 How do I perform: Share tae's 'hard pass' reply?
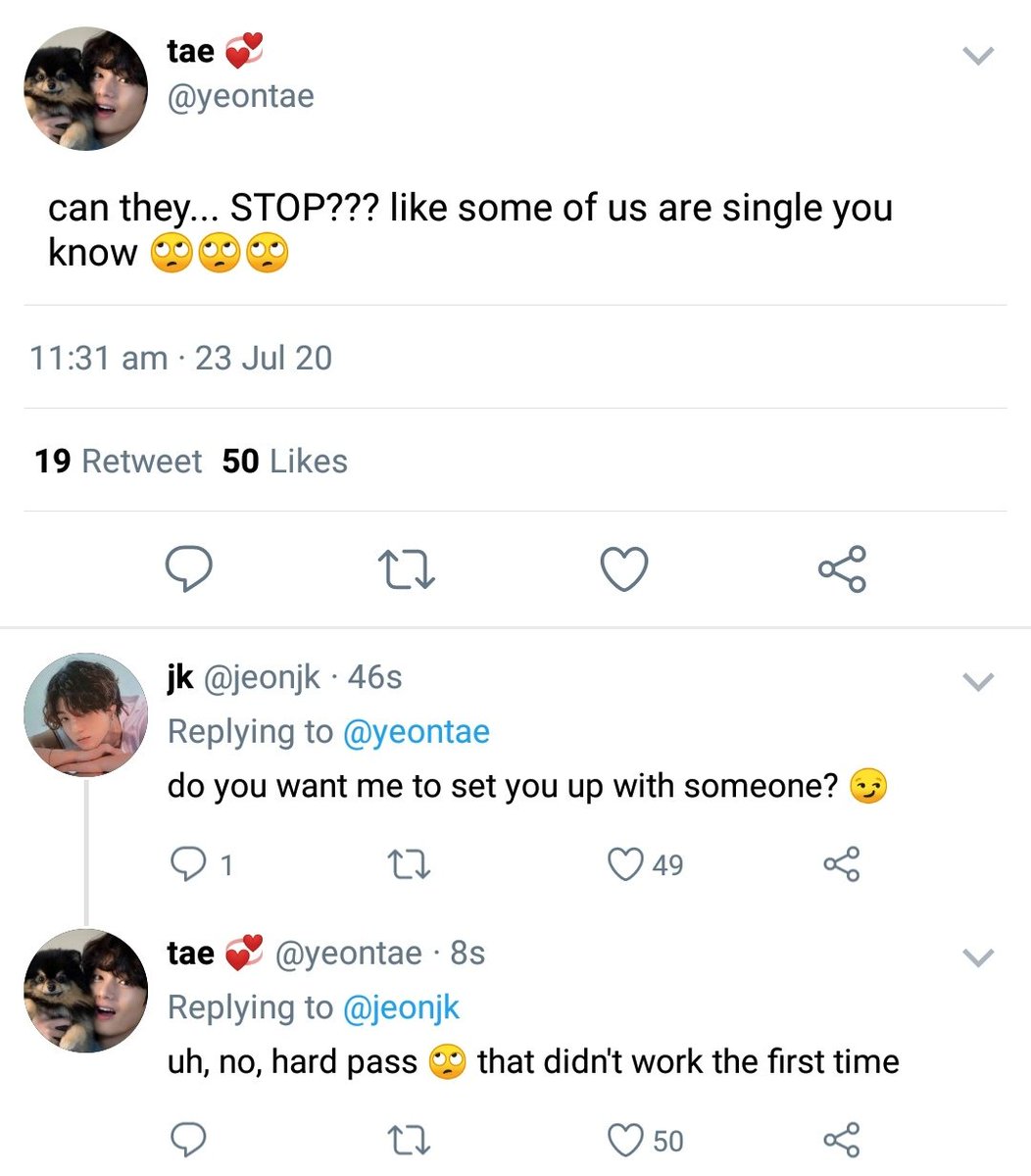point(841,1140)
